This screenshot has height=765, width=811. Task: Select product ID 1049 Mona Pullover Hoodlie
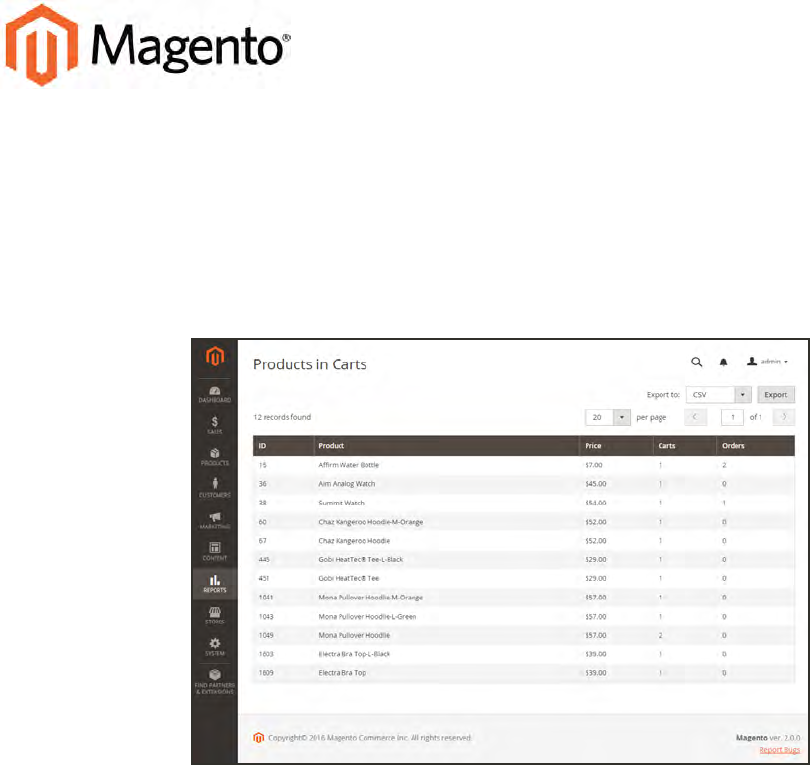pos(523,635)
